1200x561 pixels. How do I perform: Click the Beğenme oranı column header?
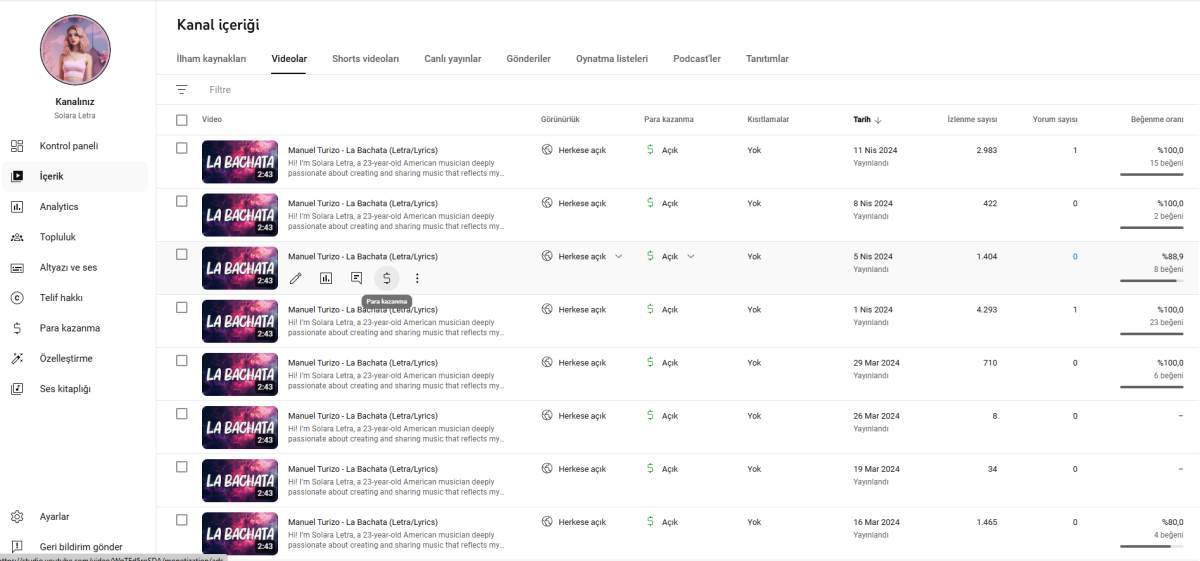coord(1157,120)
